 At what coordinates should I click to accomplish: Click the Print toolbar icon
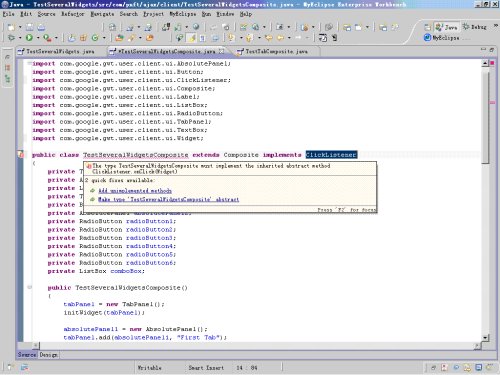(x=41, y=27)
